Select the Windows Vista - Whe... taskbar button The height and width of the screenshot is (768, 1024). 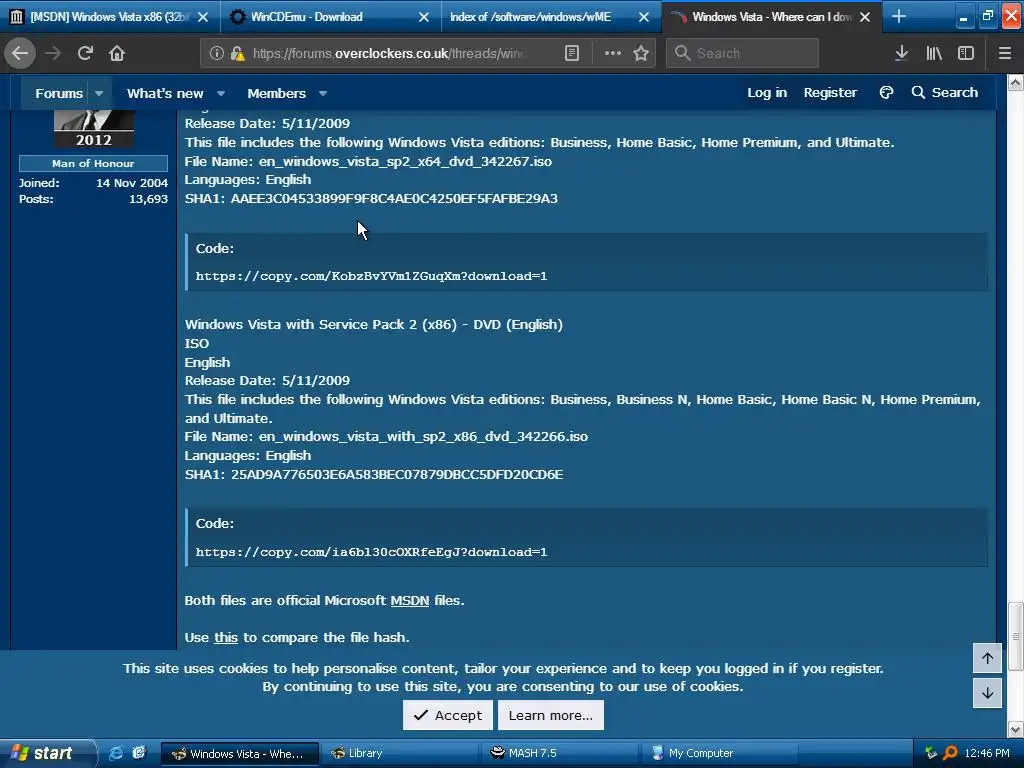[240, 753]
